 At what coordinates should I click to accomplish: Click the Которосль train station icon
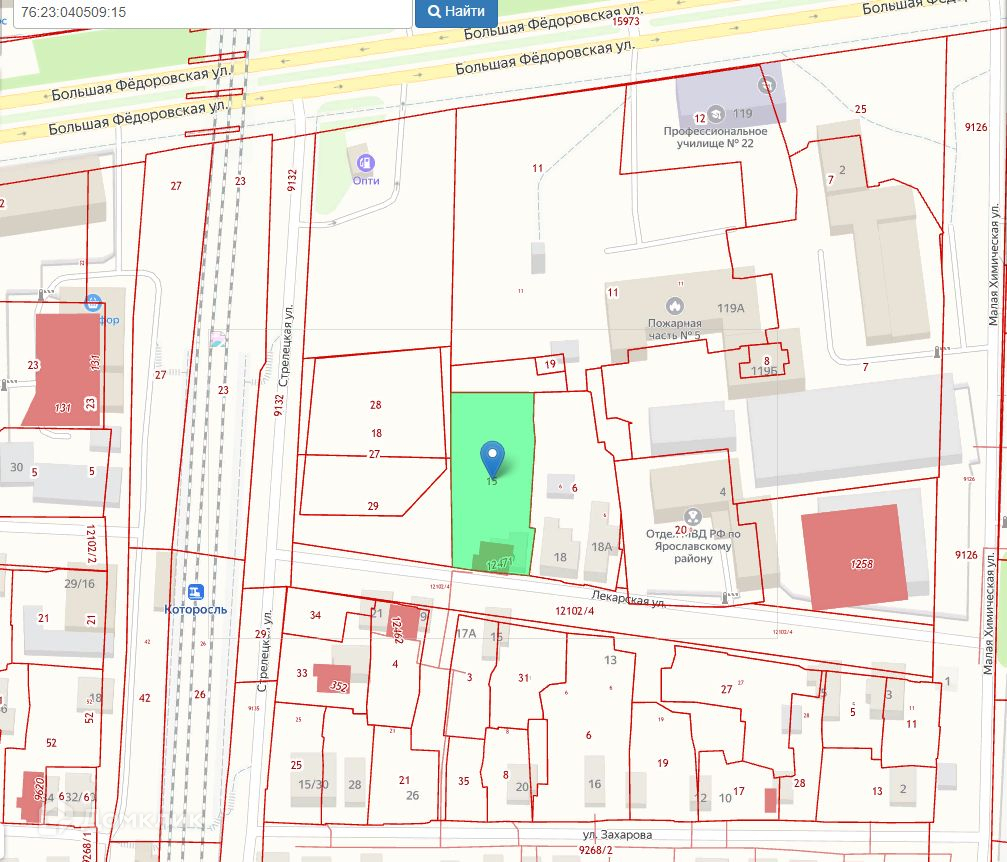(195, 592)
